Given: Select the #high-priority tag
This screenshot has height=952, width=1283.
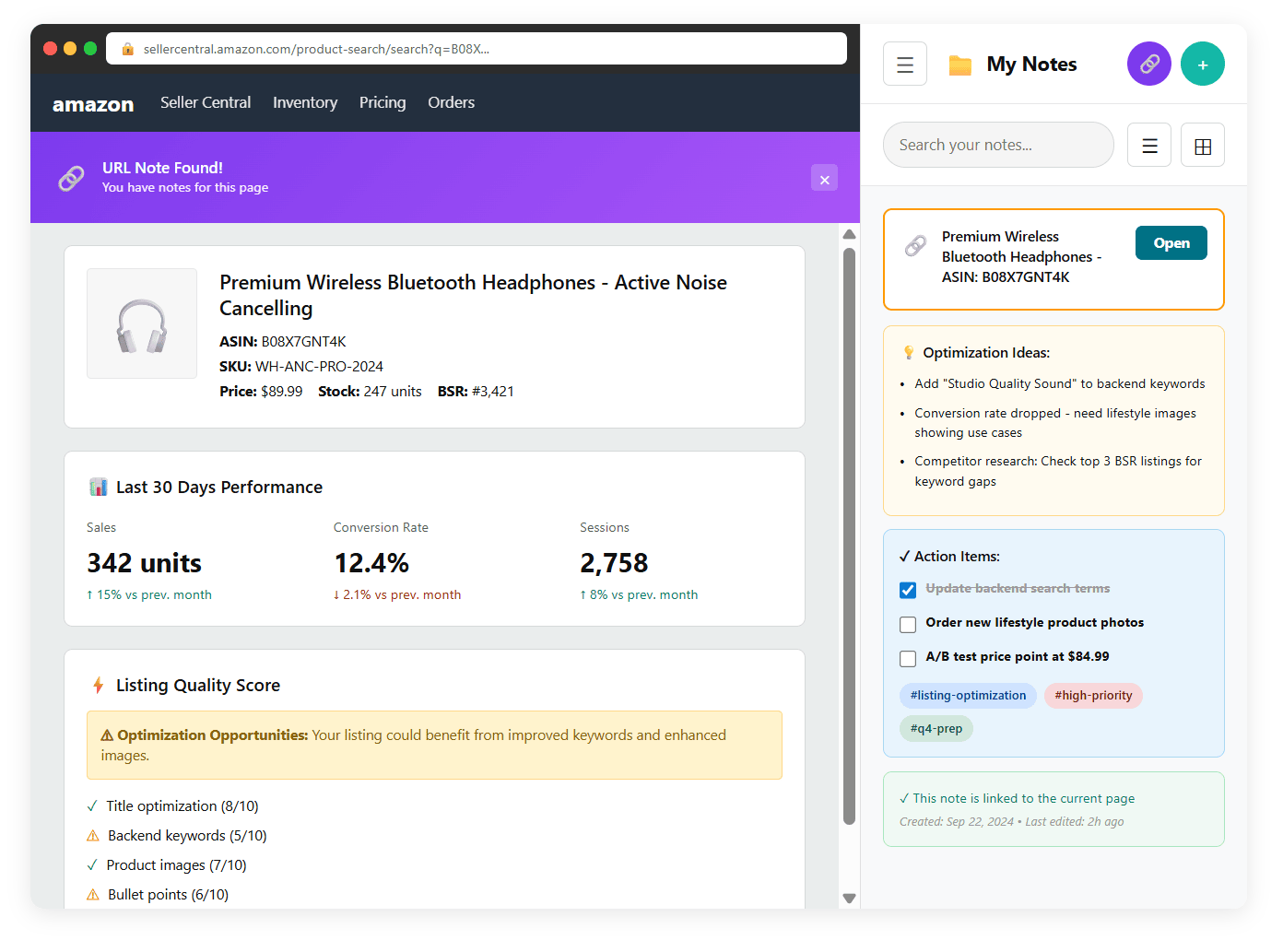Looking at the screenshot, I should point(1092,696).
